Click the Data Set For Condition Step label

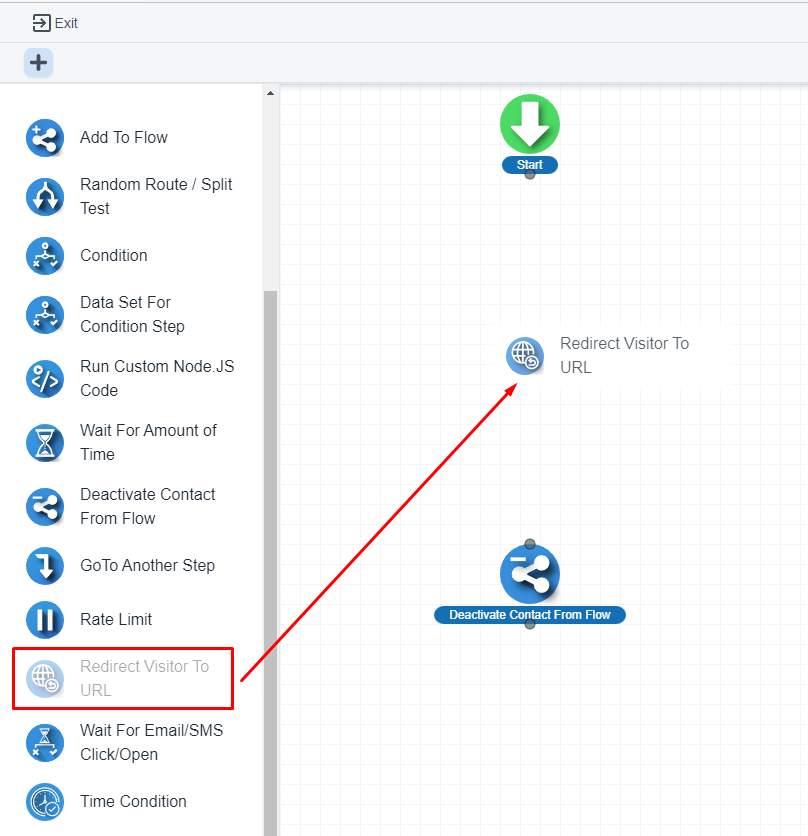pos(132,314)
